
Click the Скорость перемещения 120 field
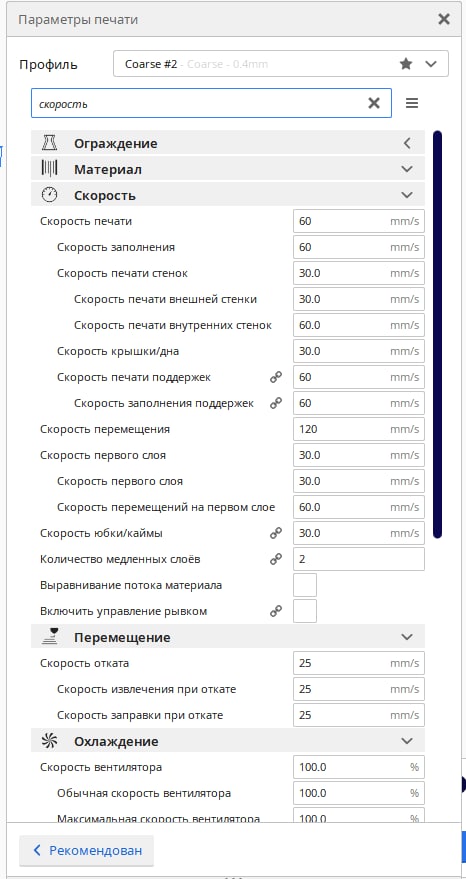click(x=359, y=429)
